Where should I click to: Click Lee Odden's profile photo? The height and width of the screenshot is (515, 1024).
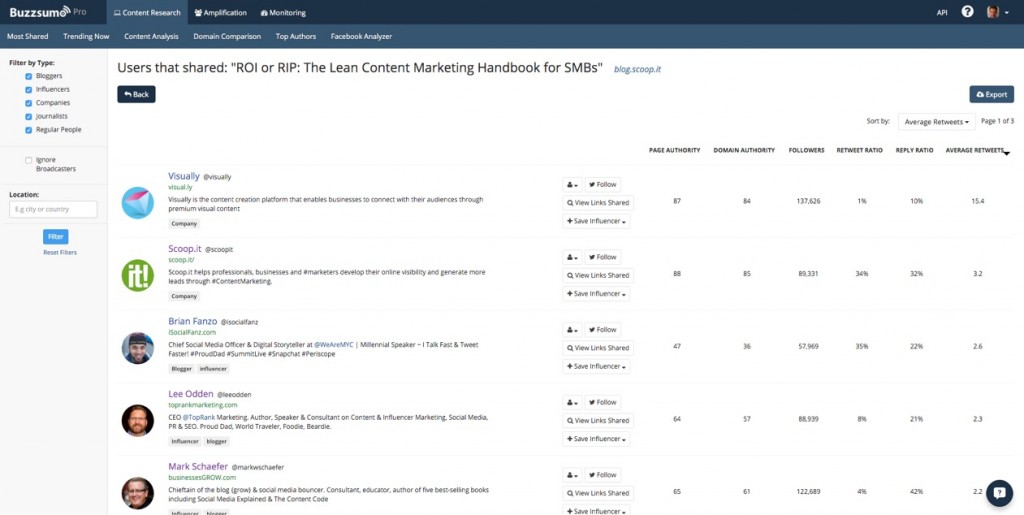pyautogui.click(x=138, y=420)
